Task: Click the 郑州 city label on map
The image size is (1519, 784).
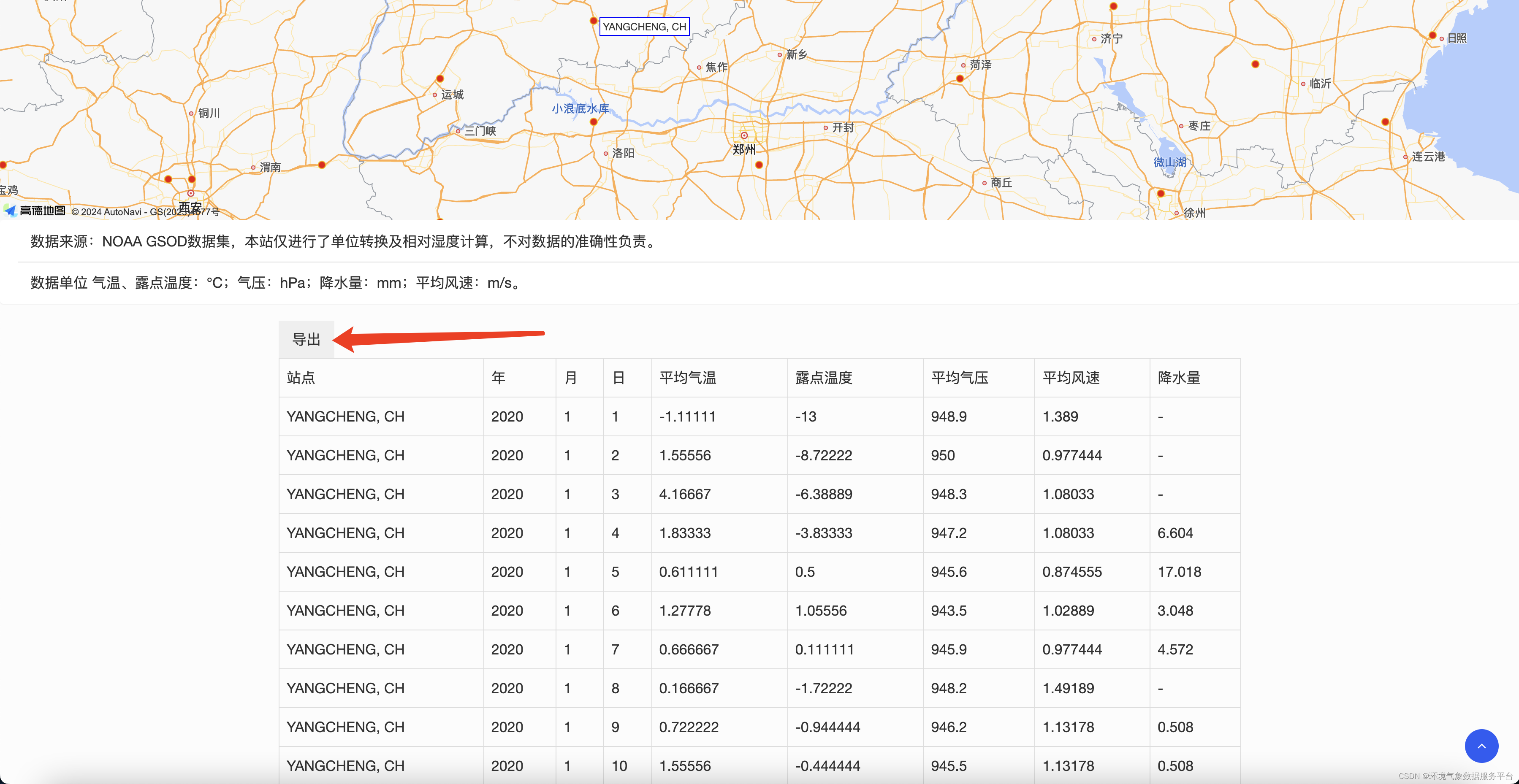Action: point(744,150)
